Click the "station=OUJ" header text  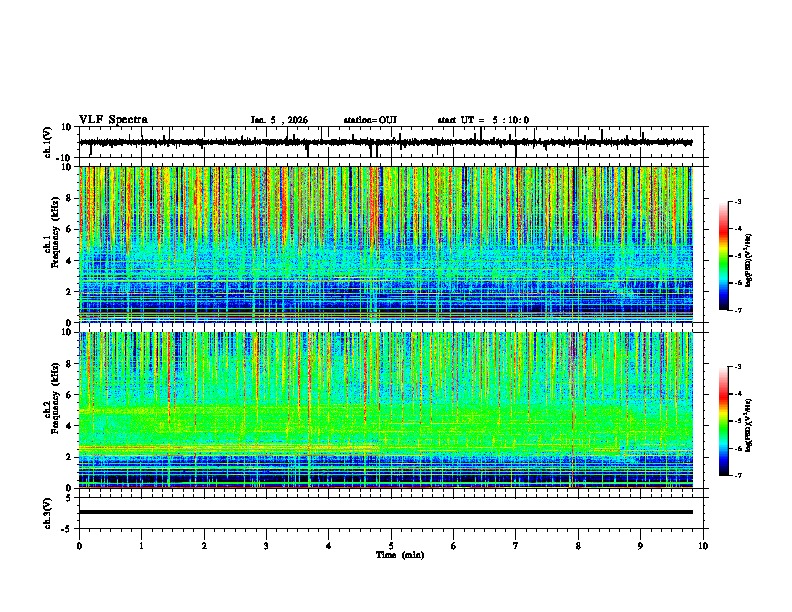(370, 120)
